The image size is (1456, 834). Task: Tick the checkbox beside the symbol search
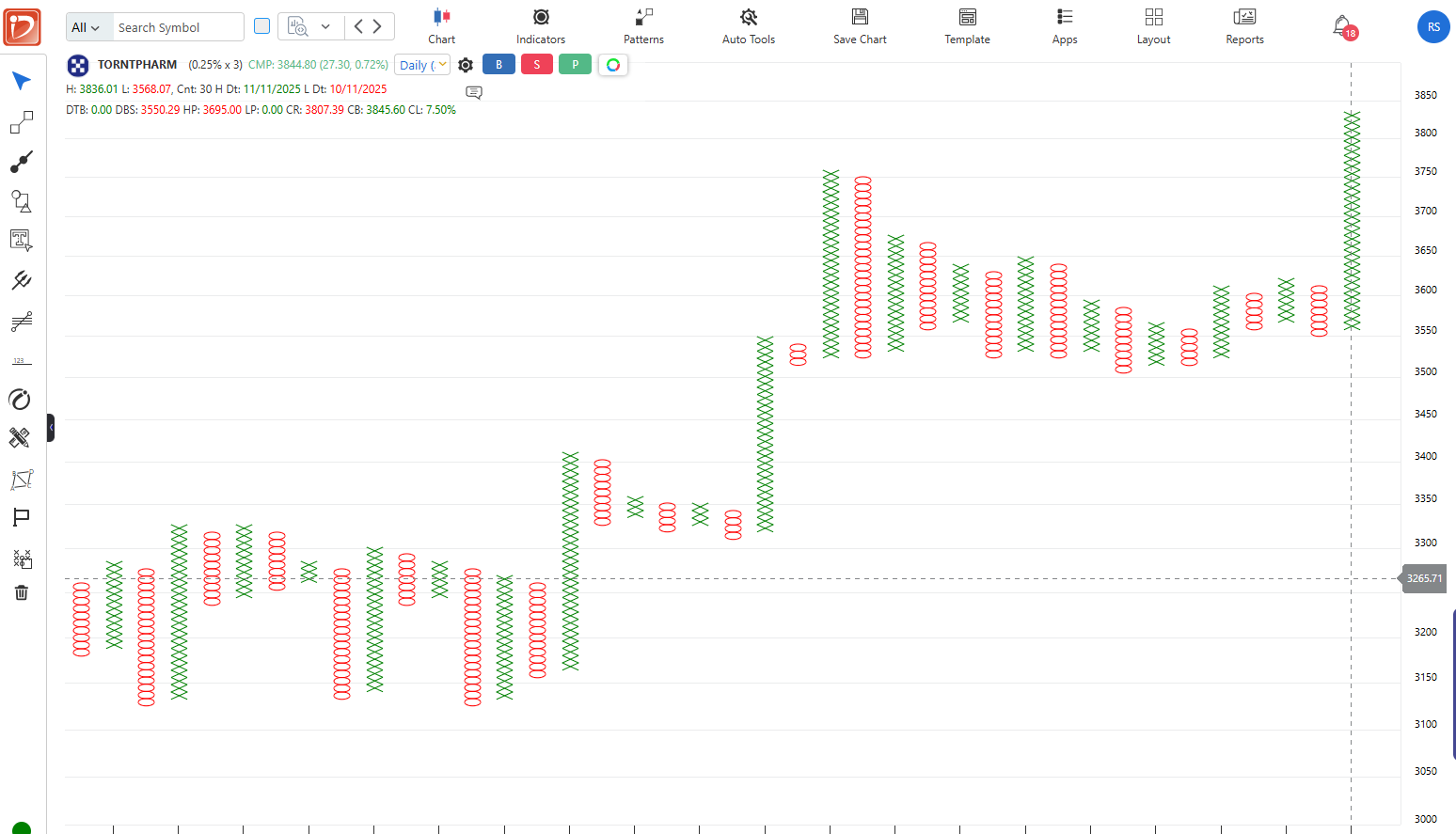click(262, 26)
